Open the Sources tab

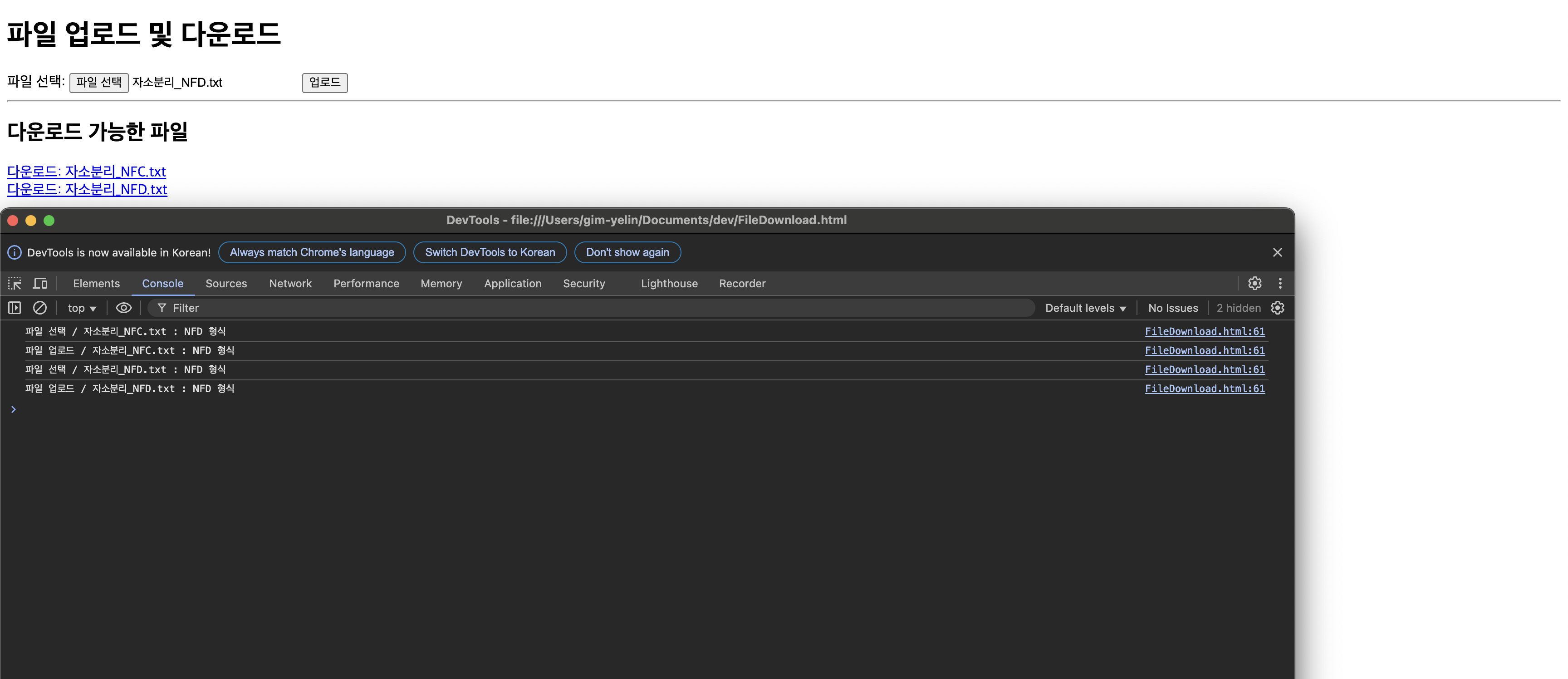tap(226, 283)
